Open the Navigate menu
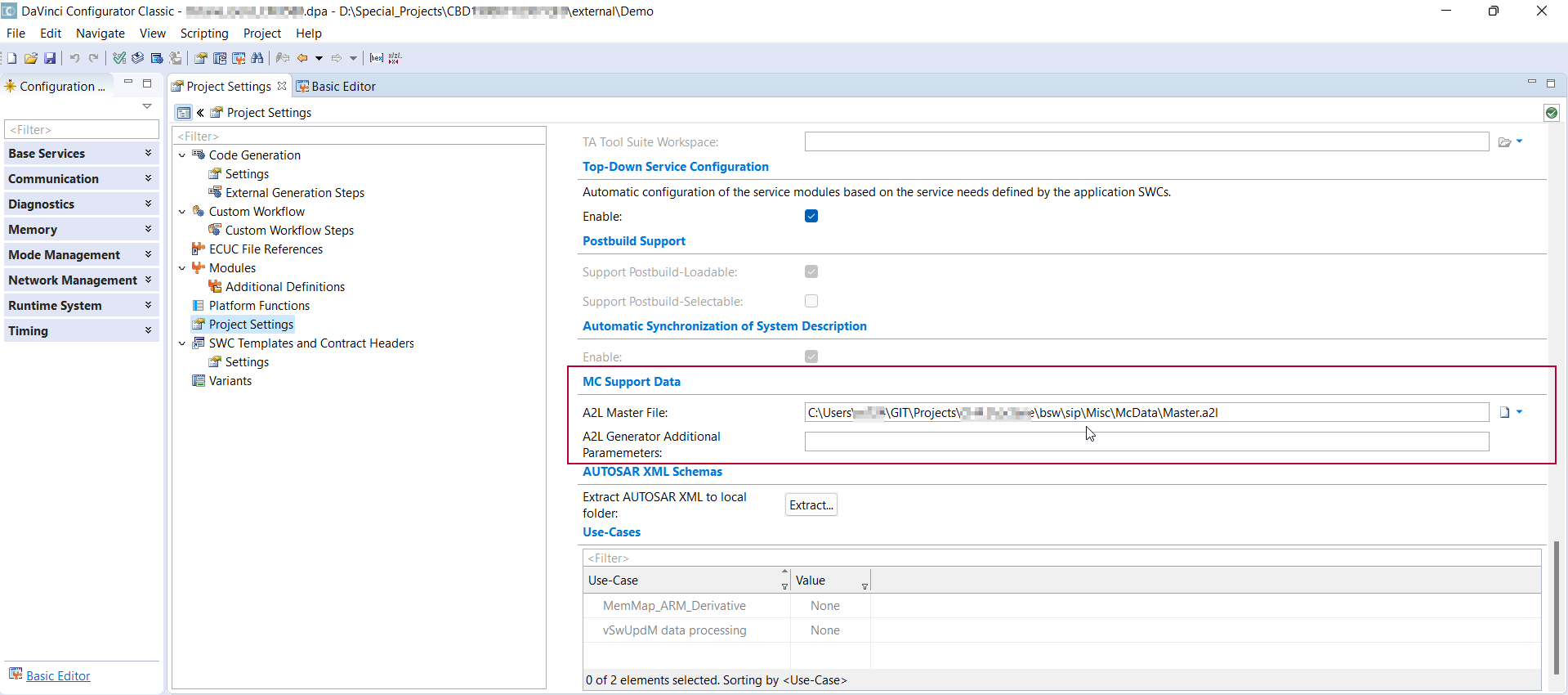The height and width of the screenshot is (695, 1568). point(101,34)
